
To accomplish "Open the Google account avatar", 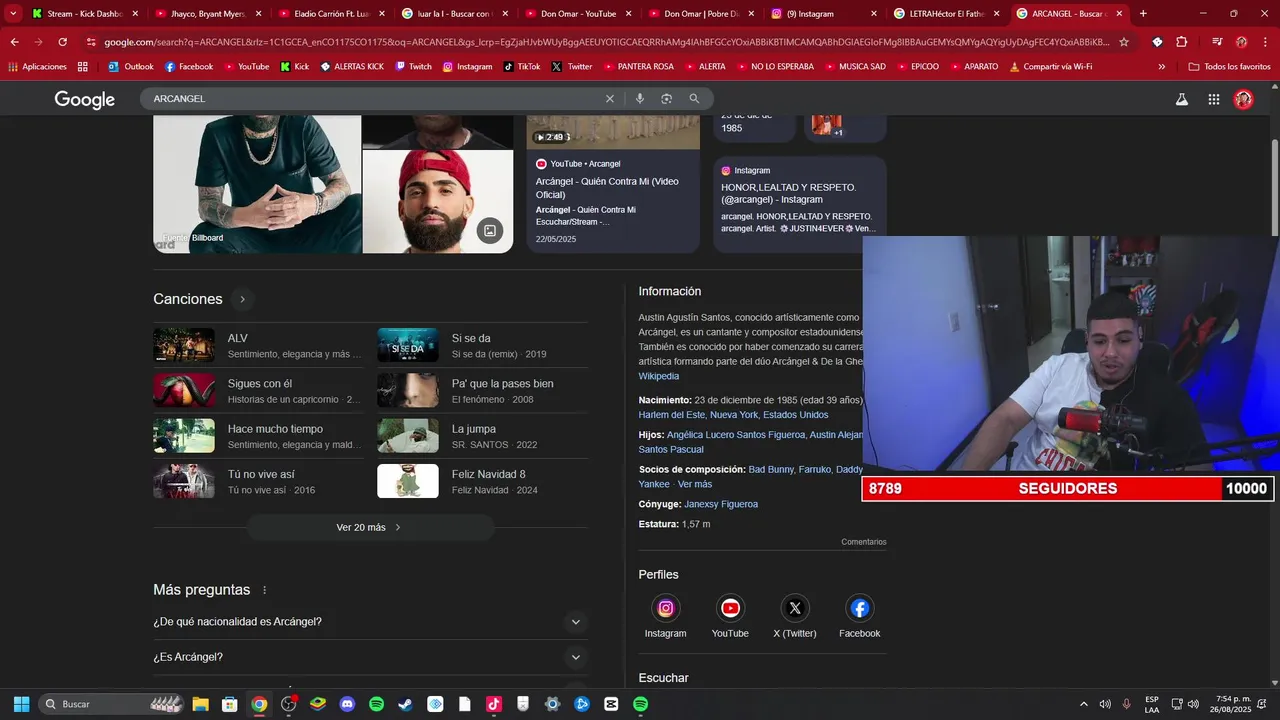I will pyautogui.click(x=1244, y=99).
